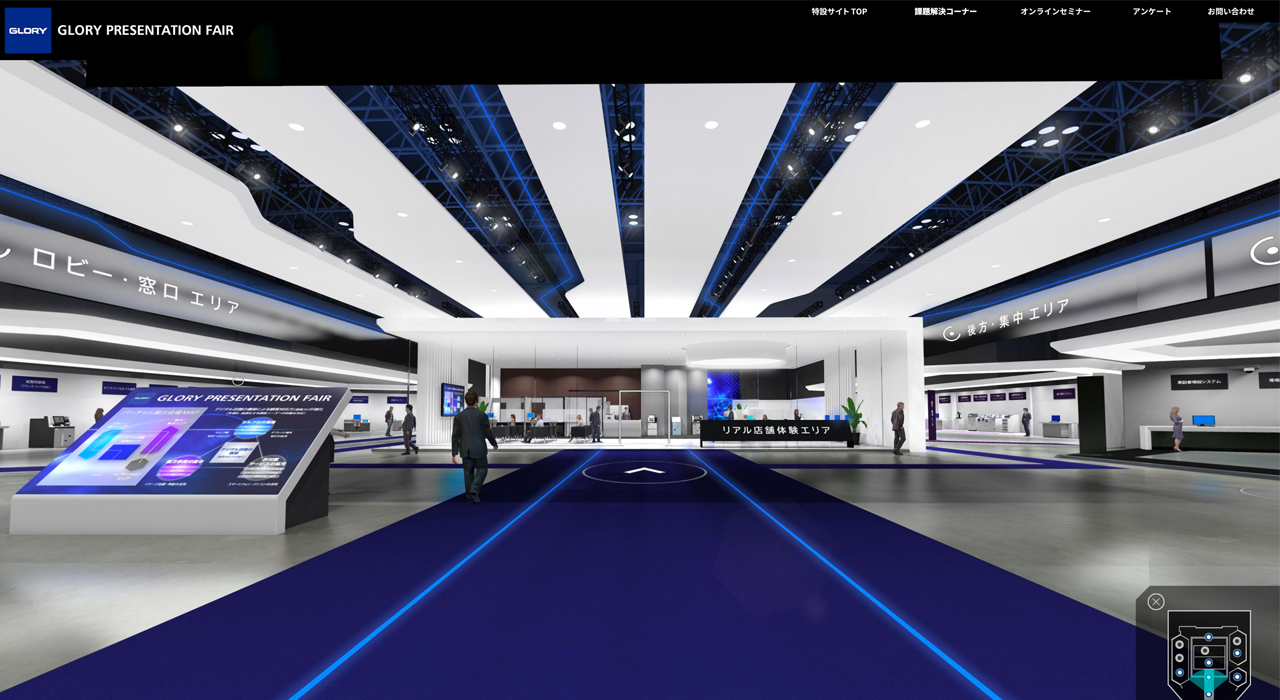
Task: Close the floor minimap with X button
Action: point(1156,602)
